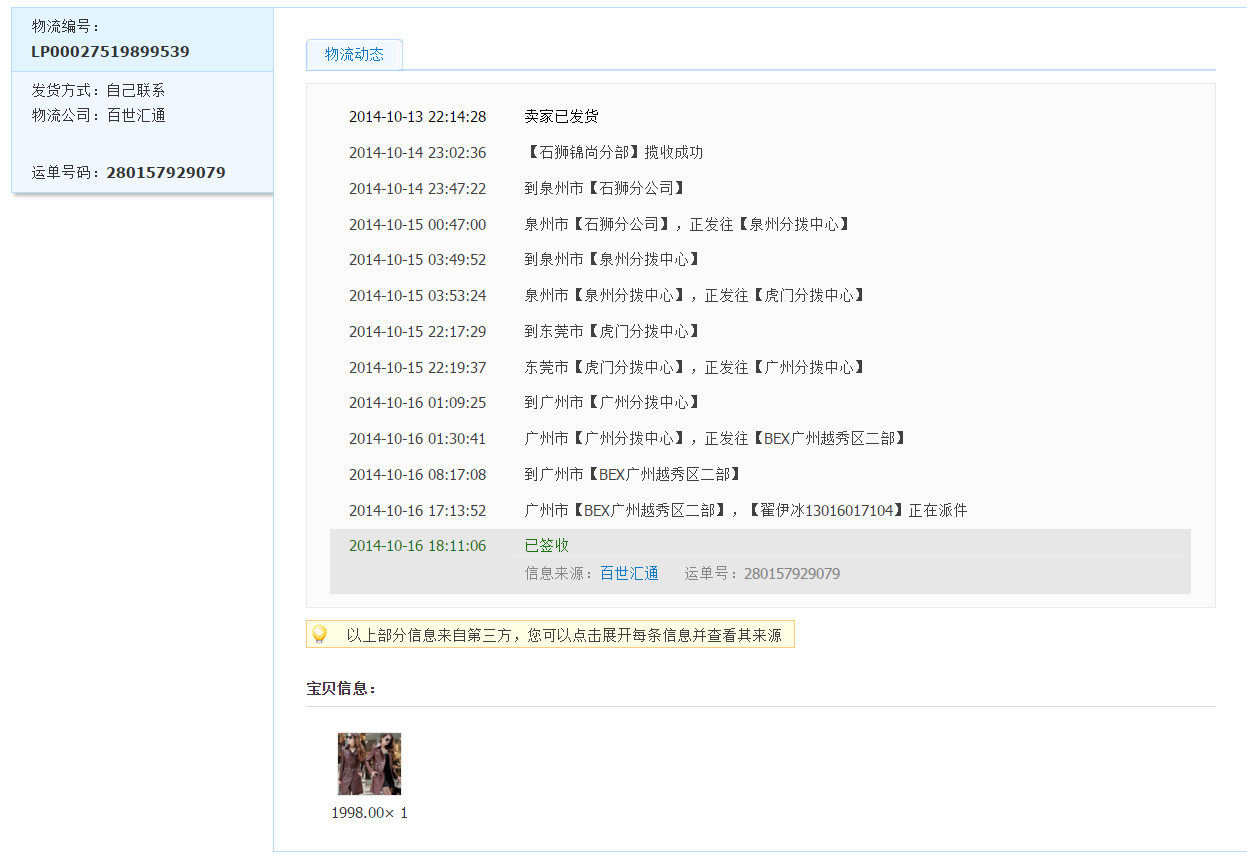Expand the 到东莞市 虎门分拨中心 entry
The width and height of the screenshot is (1247, 865).
[612, 331]
